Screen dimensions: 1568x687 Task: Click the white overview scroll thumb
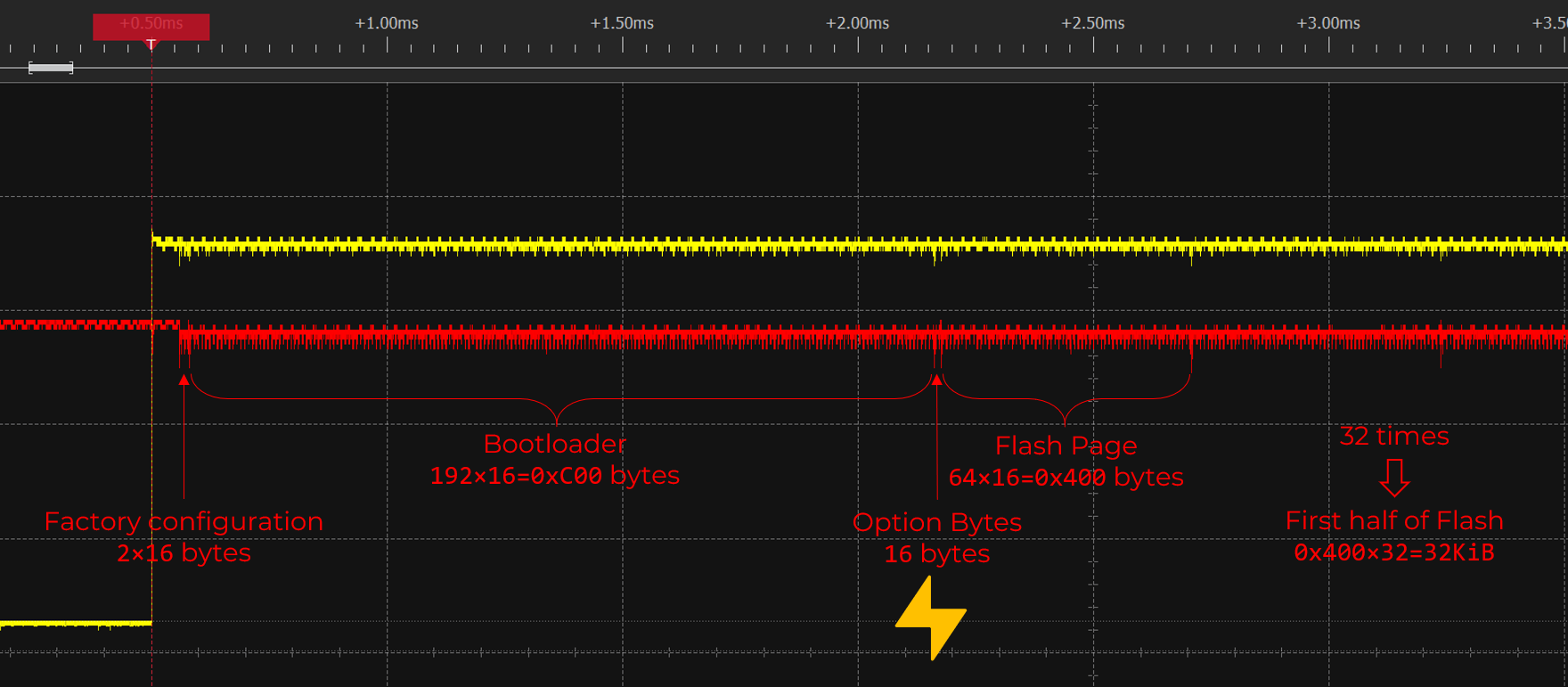(51, 68)
